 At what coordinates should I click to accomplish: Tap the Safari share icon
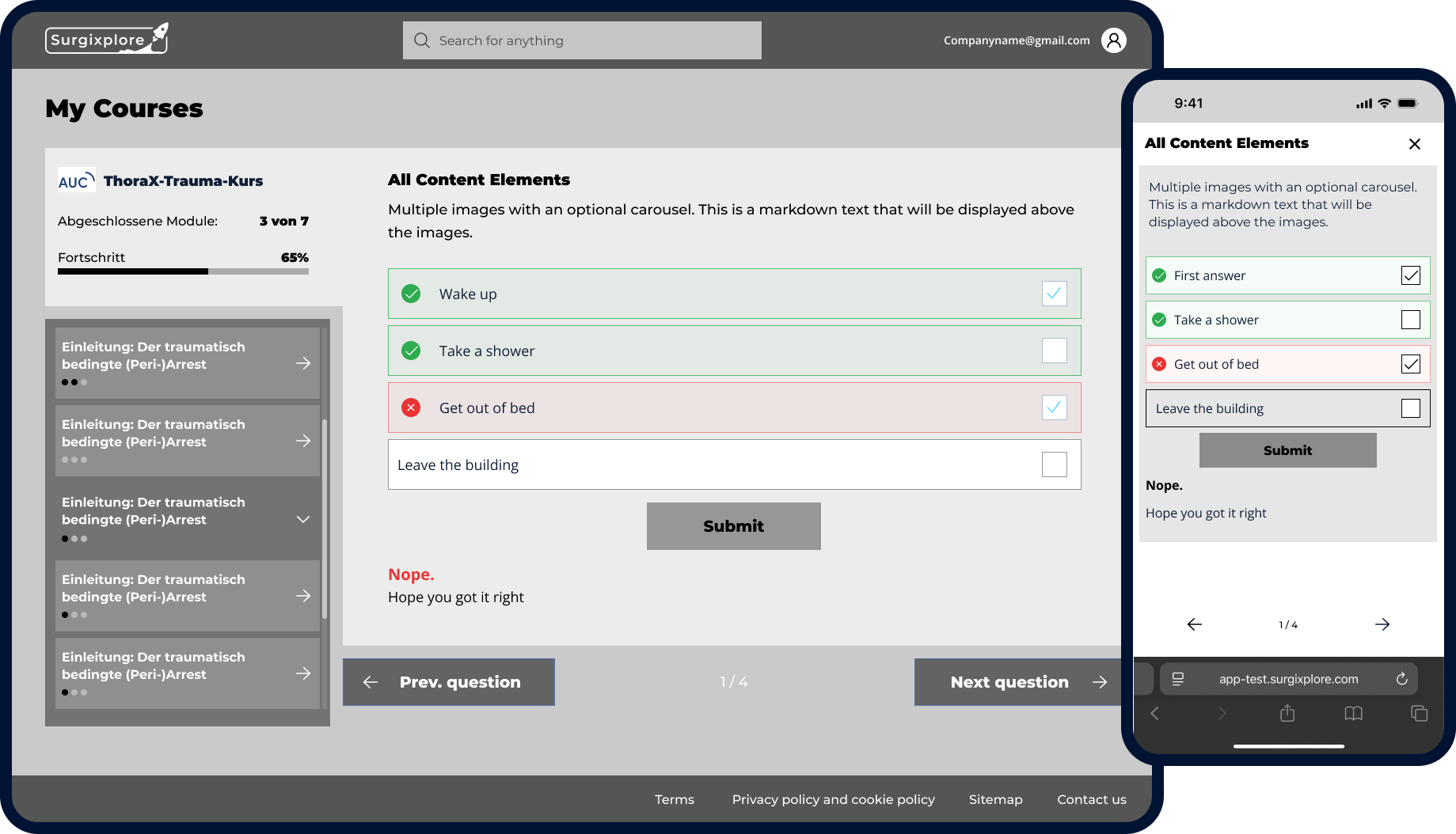tap(1287, 714)
